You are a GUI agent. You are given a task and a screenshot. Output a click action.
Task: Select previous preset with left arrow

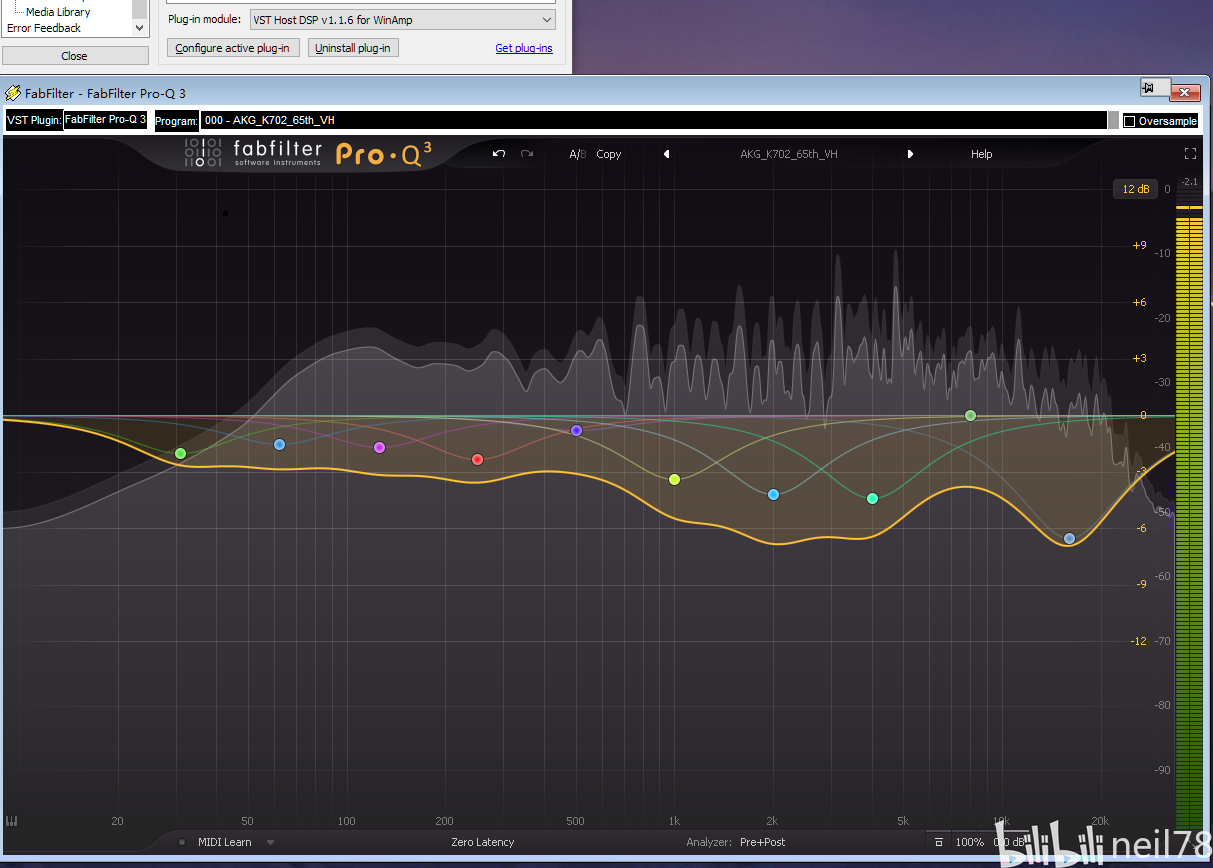click(x=667, y=154)
